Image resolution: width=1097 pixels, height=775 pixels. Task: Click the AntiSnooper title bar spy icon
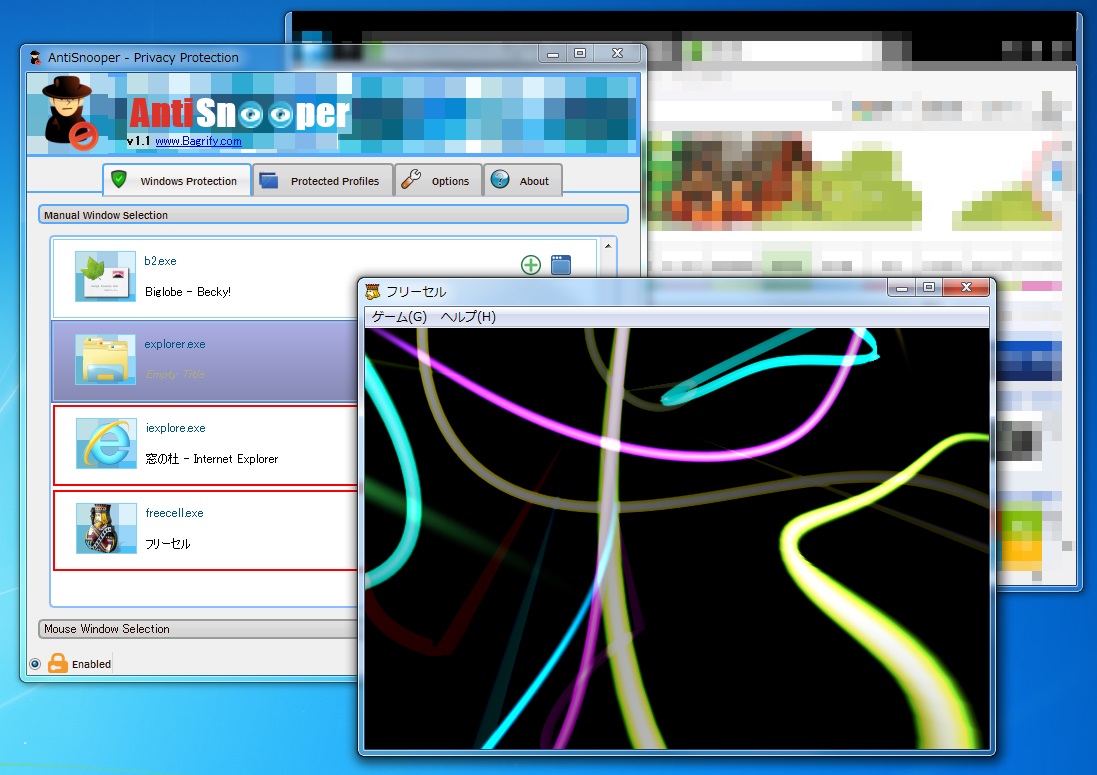35,57
